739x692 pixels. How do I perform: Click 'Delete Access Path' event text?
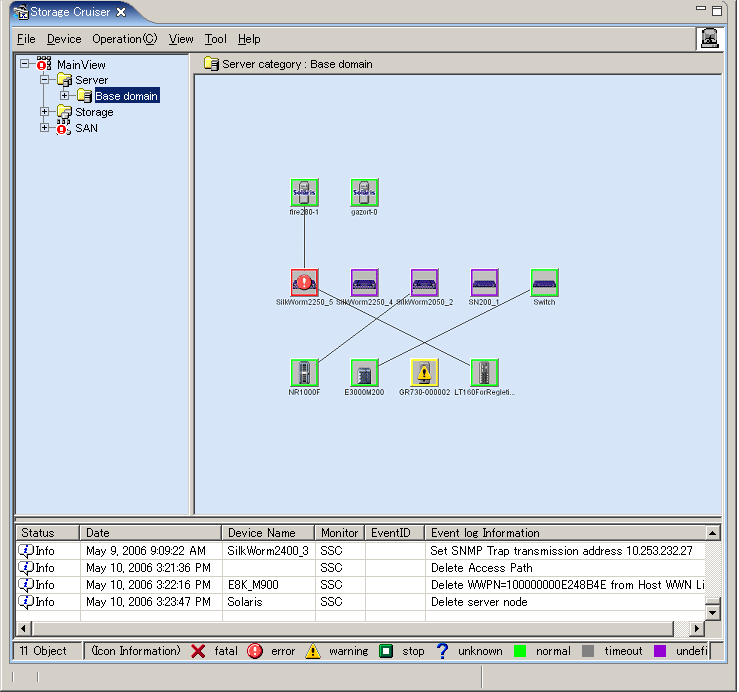tap(482, 568)
